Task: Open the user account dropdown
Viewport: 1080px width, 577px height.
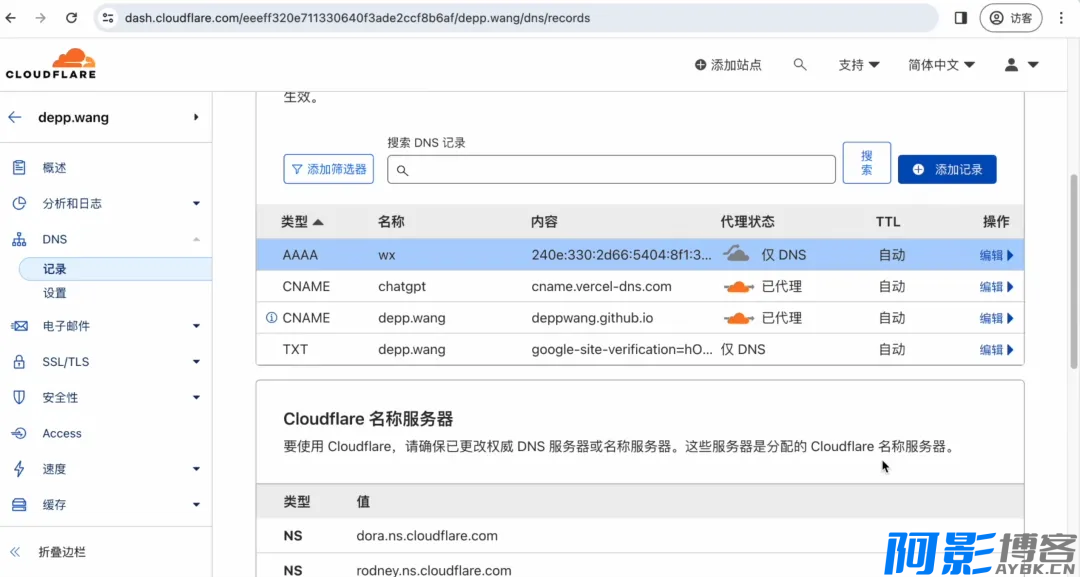Action: tap(1021, 65)
